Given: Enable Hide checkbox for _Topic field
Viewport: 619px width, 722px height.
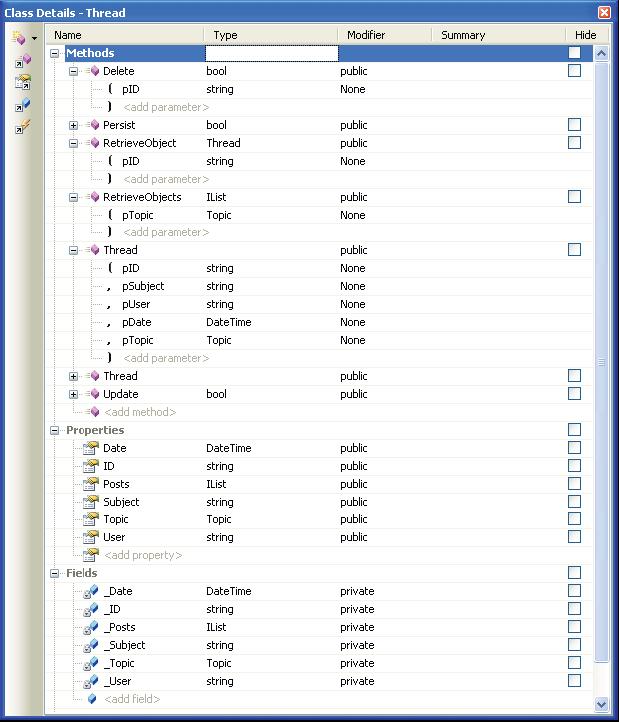Looking at the screenshot, I should 574,663.
